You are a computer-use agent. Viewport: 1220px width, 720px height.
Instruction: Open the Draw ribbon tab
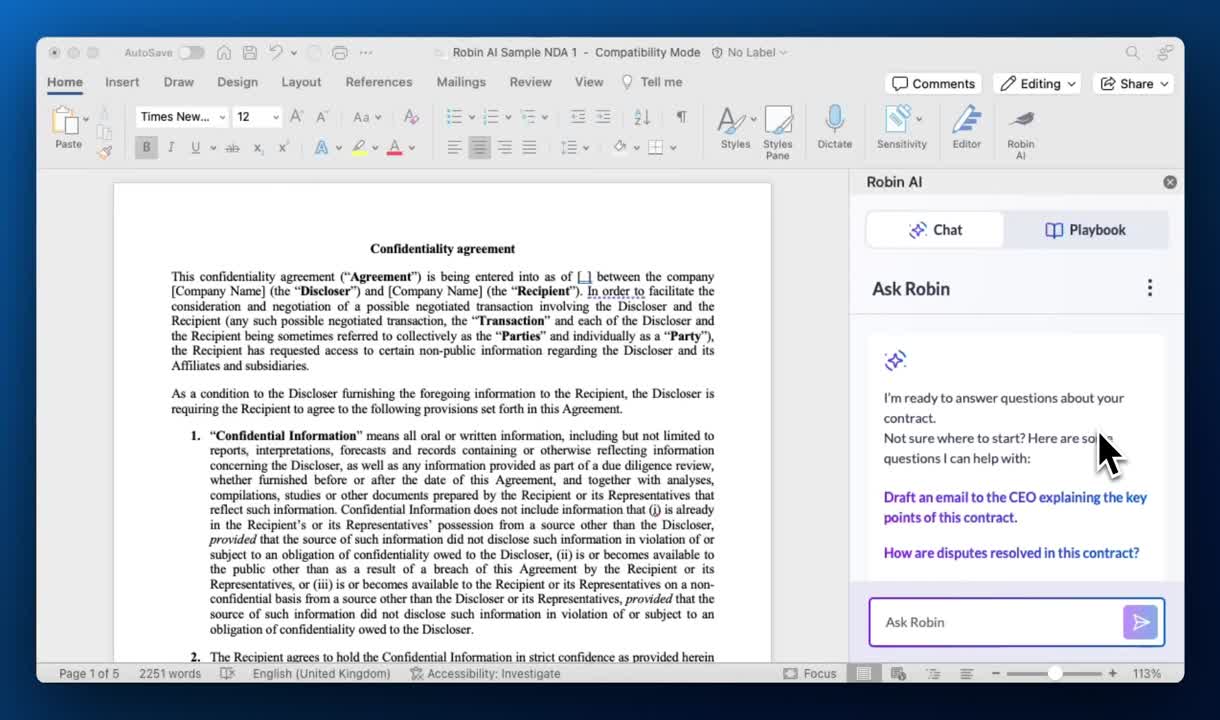(x=179, y=82)
